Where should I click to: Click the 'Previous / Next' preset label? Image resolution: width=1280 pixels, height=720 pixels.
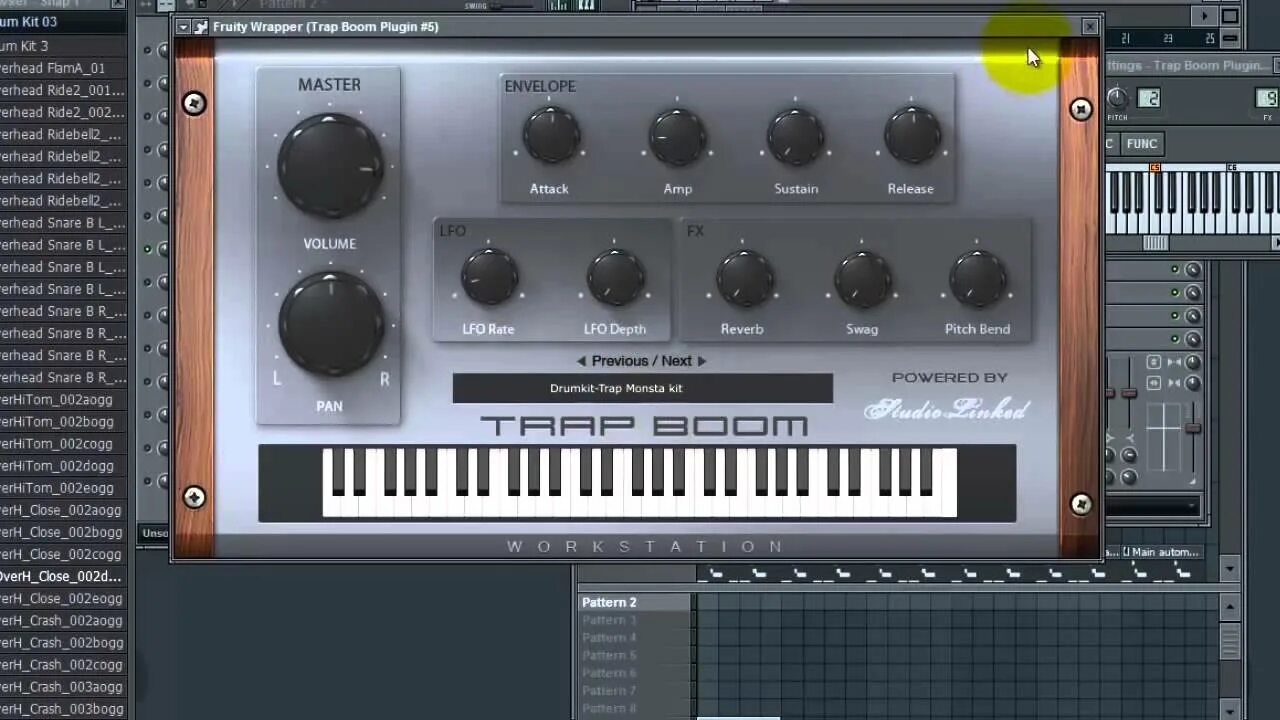coord(641,361)
